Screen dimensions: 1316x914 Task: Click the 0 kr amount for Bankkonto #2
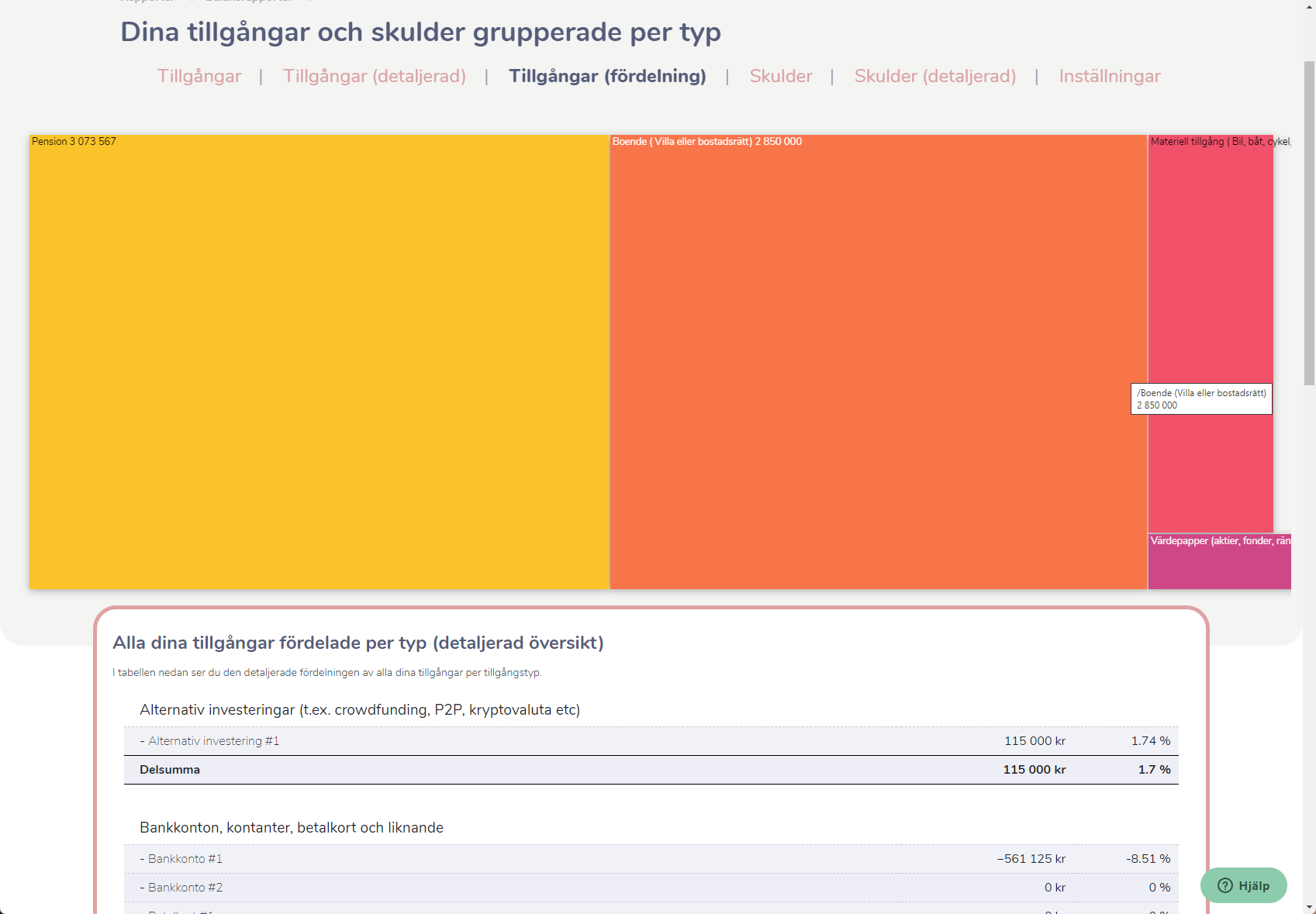tap(1055, 888)
